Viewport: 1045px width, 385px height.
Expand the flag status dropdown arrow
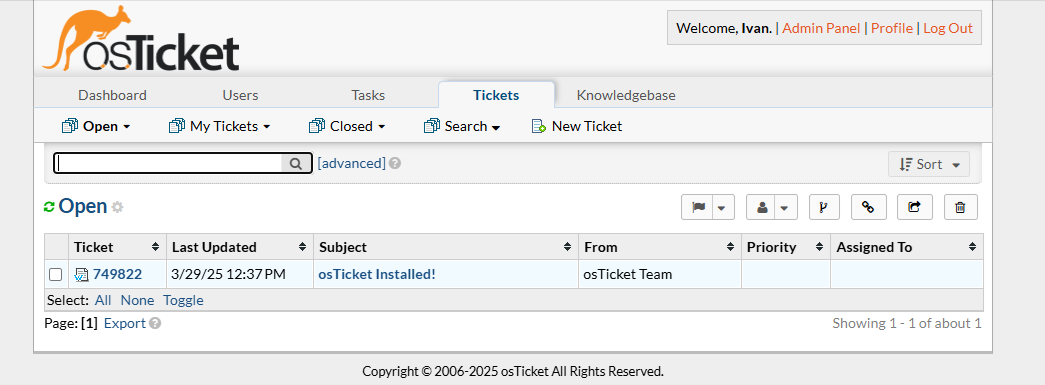(x=722, y=207)
